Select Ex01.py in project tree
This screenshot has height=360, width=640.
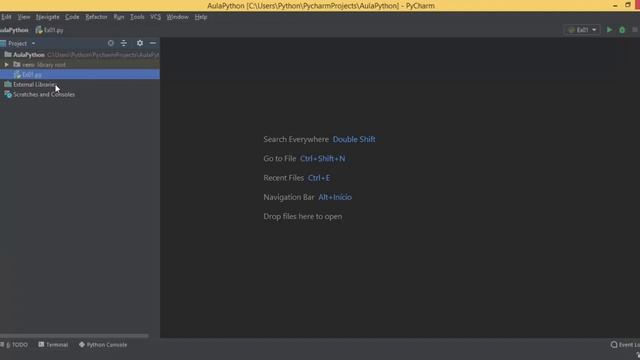click(x=80, y=74)
